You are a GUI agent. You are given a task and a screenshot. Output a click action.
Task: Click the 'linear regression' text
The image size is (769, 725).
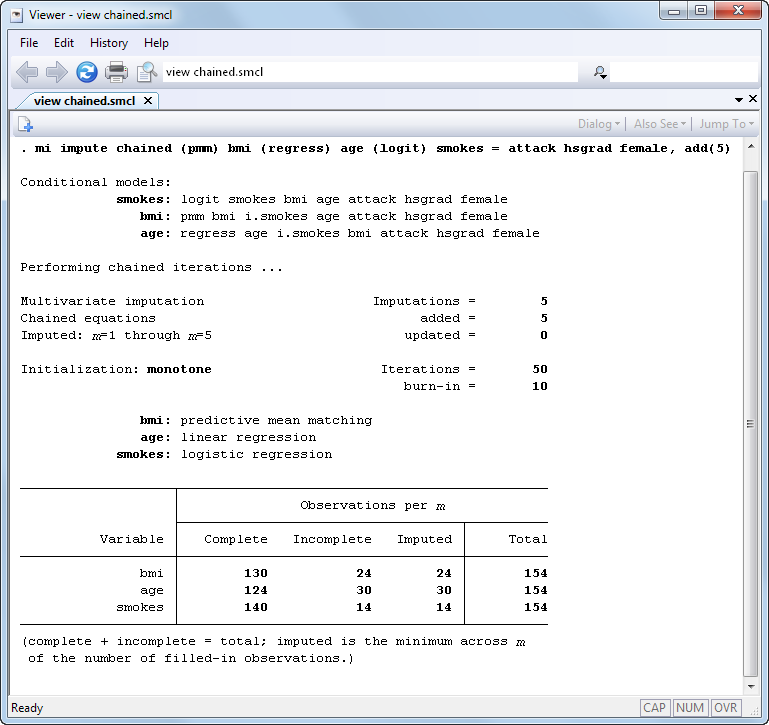[x=248, y=438]
